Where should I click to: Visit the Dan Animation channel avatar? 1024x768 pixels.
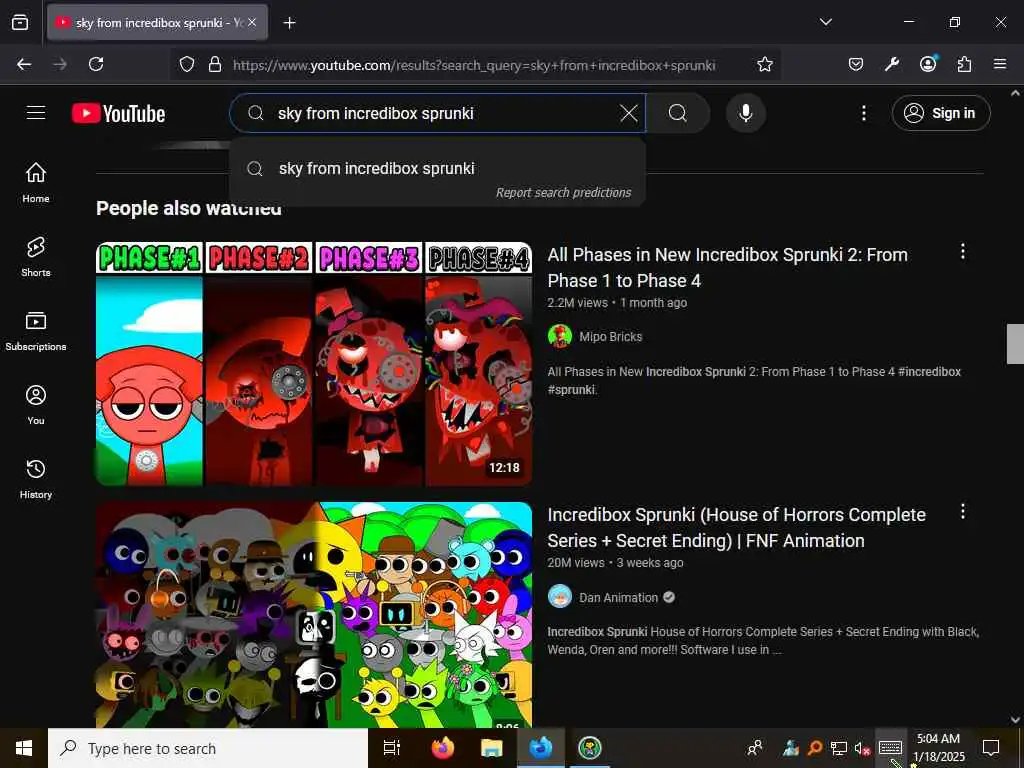(x=560, y=596)
